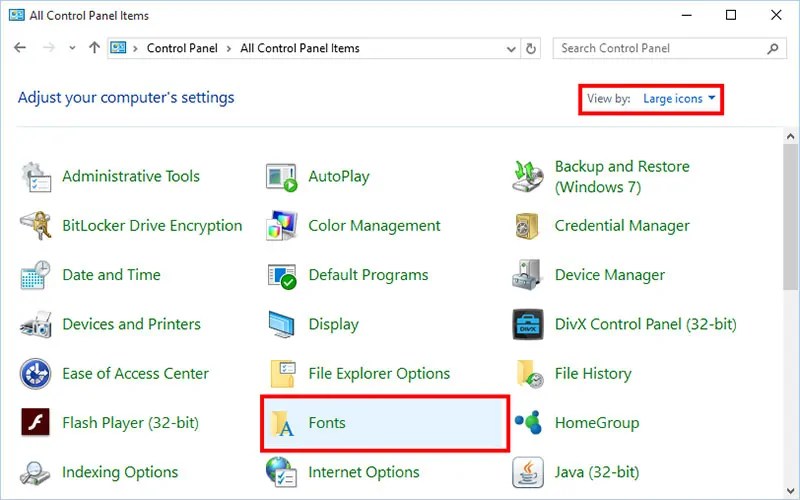Open the Date and Time icon
Screen dimensions: 800x500
click(36, 275)
